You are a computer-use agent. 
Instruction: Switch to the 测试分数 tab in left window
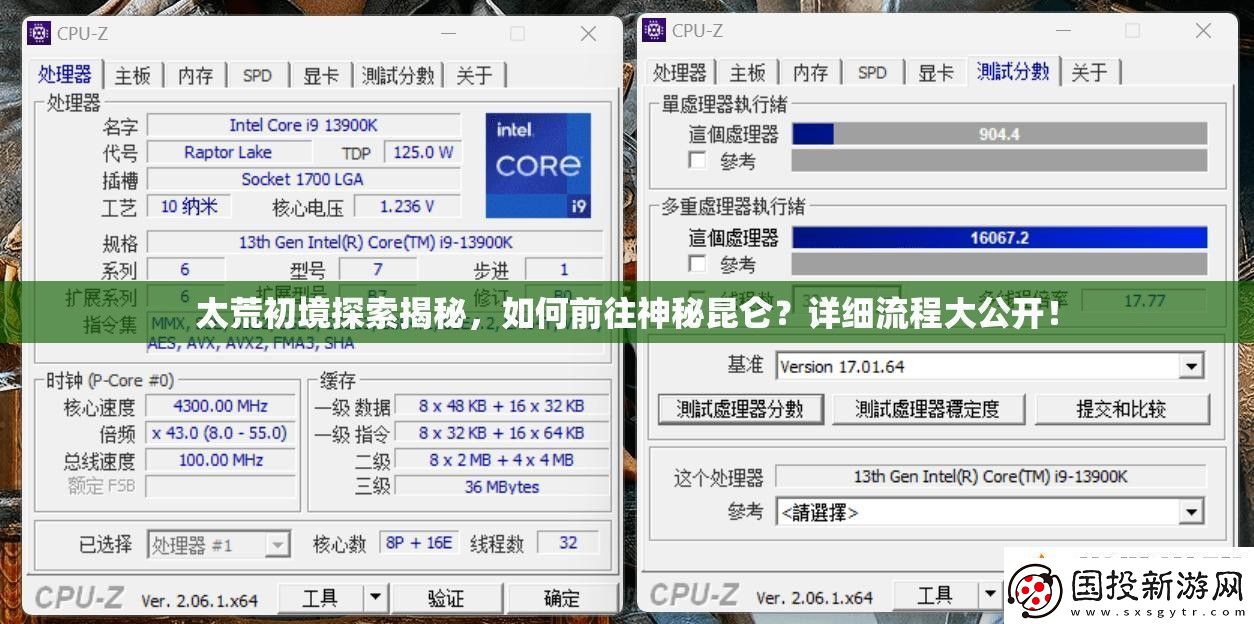pos(398,74)
